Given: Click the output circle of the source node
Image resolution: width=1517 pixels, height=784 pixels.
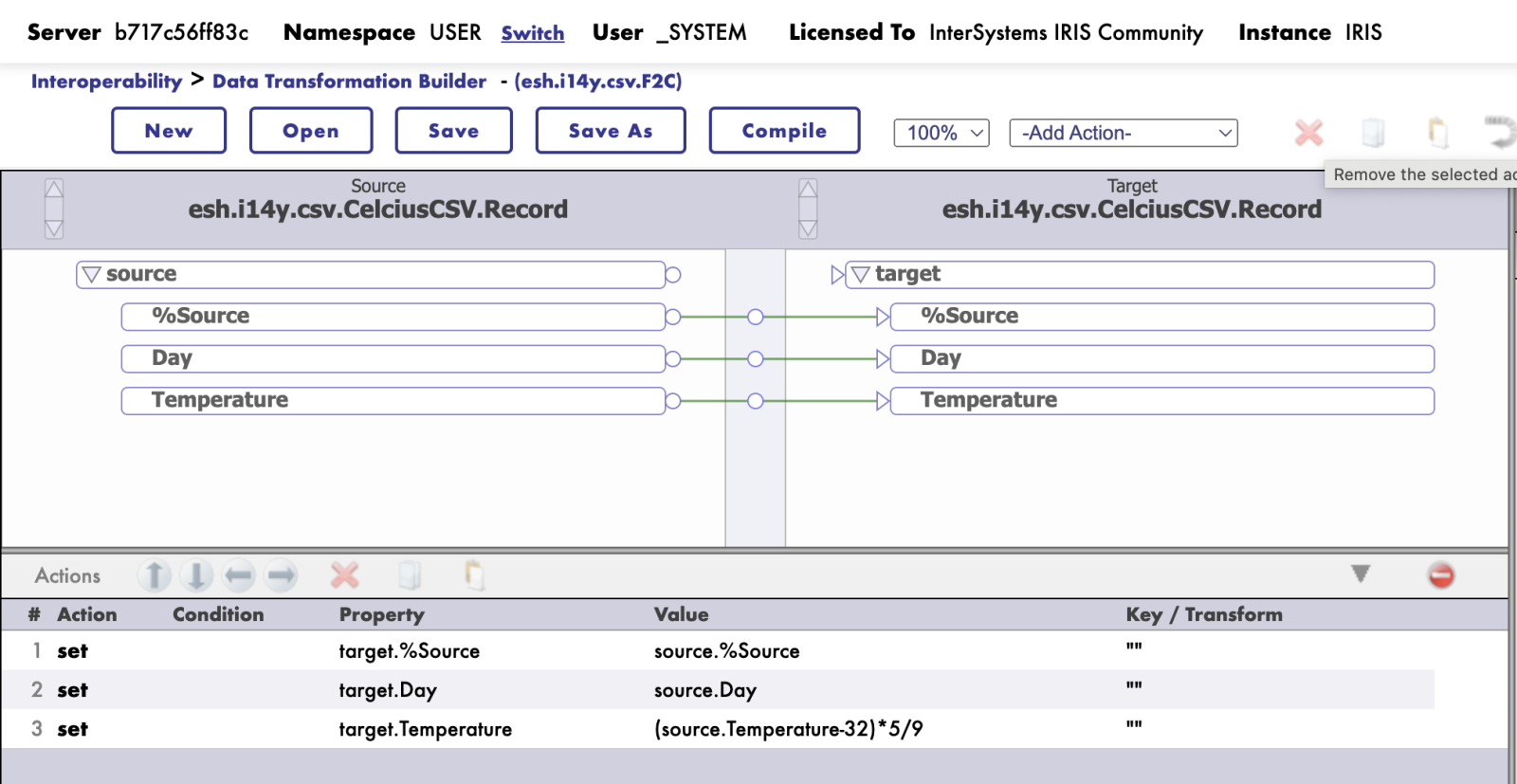Looking at the screenshot, I should pyautogui.click(x=673, y=275).
